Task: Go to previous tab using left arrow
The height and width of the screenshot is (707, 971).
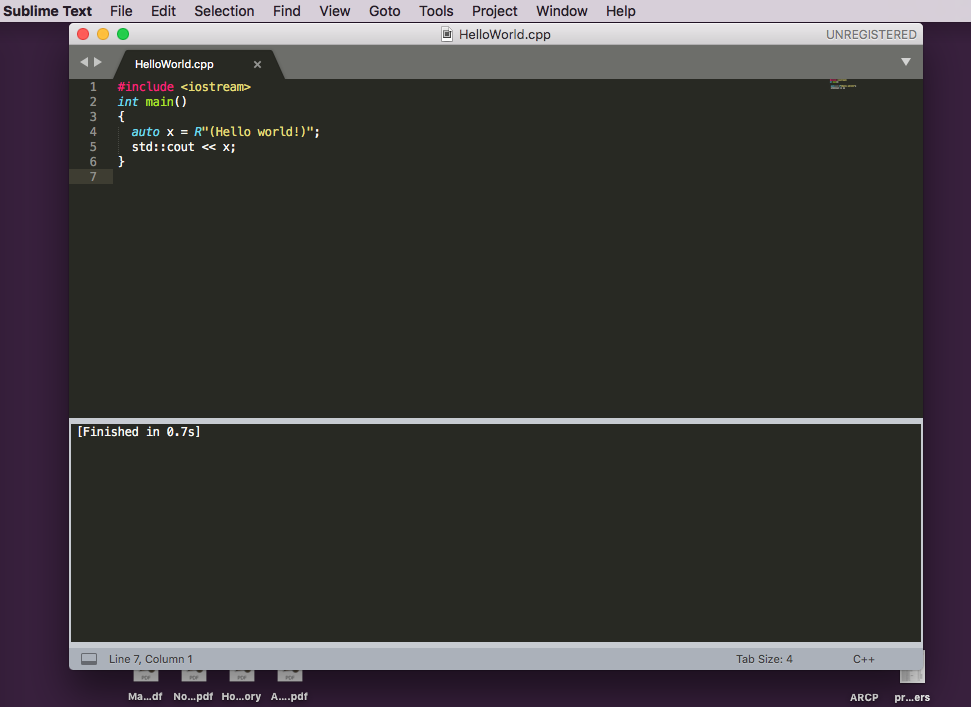Action: tap(84, 62)
